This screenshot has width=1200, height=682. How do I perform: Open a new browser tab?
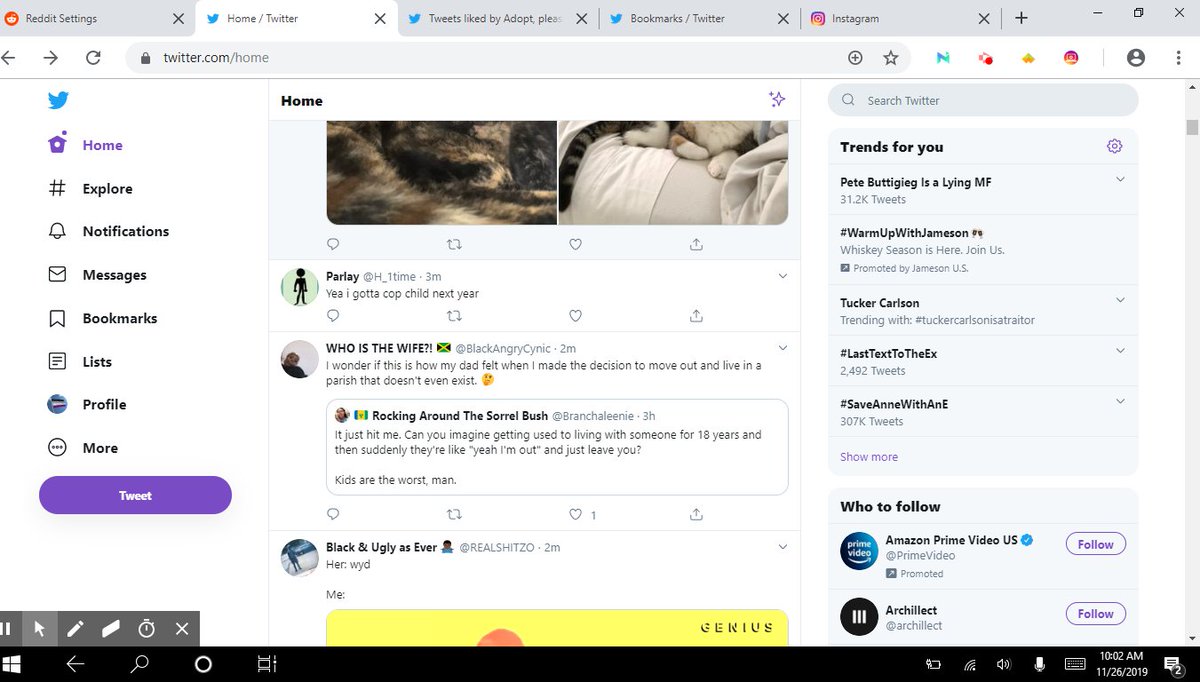tap(1021, 18)
